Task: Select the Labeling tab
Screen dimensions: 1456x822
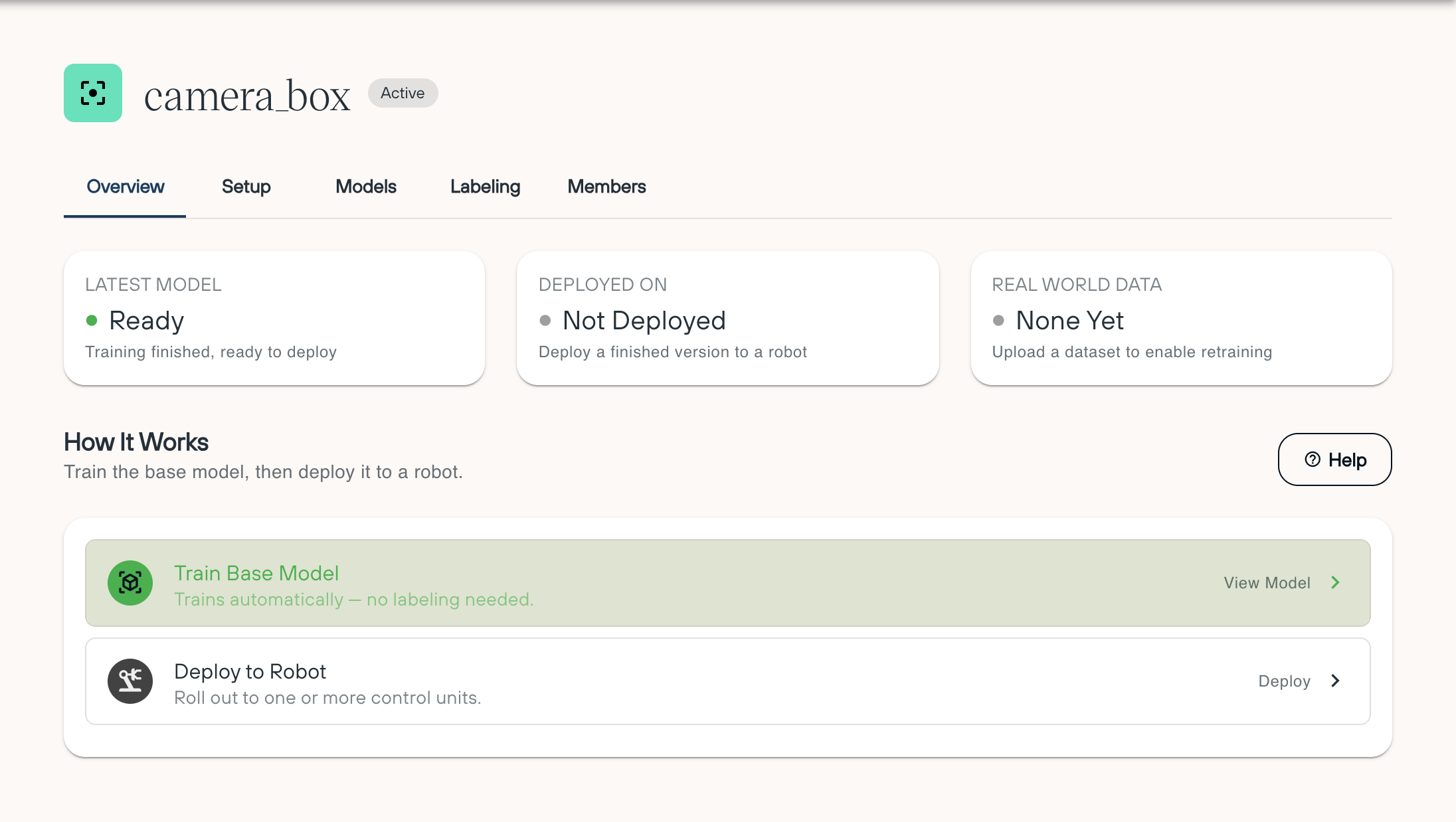Action: click(x=485, y=187)
